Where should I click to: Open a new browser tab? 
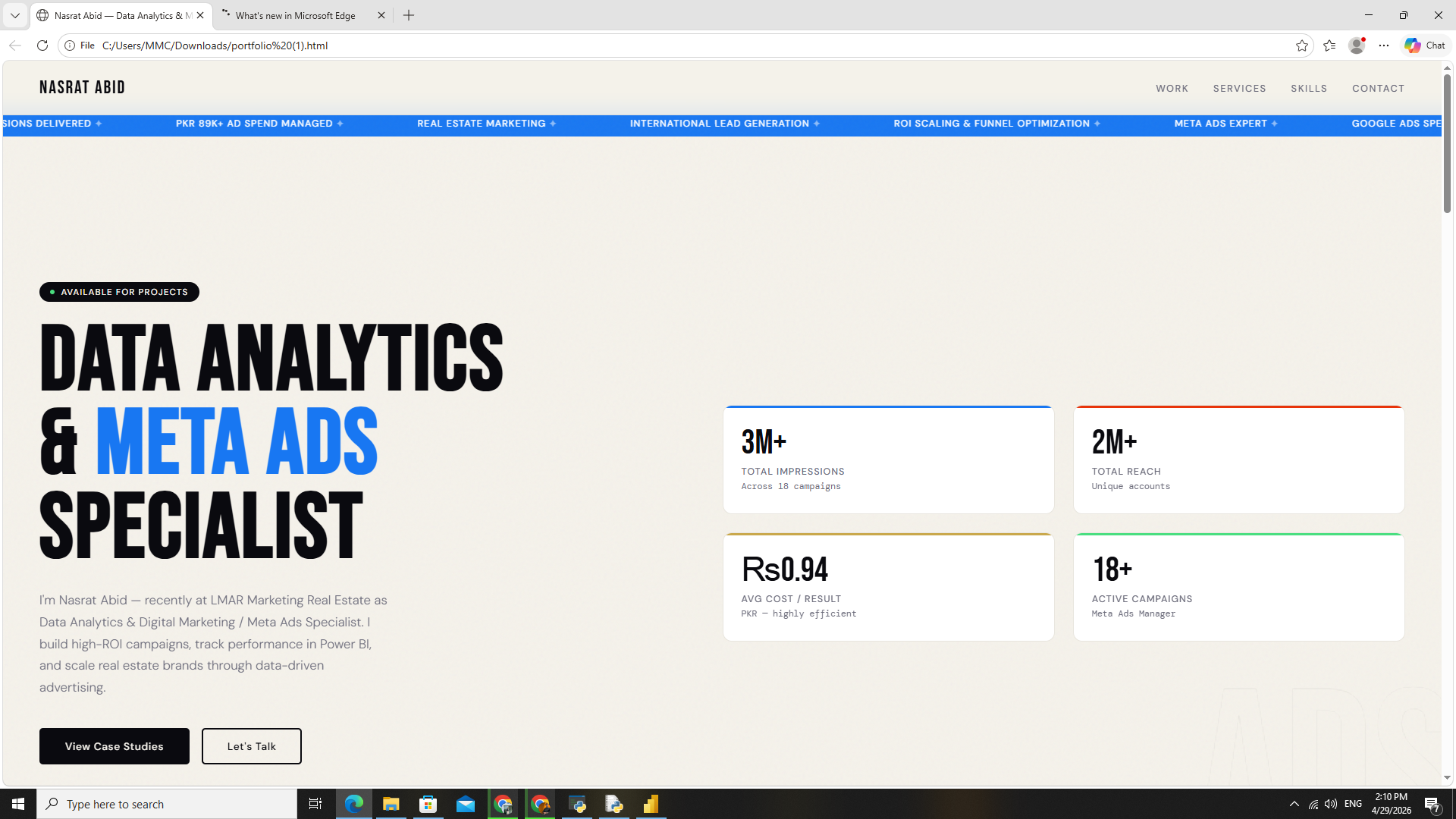[409, 15]
